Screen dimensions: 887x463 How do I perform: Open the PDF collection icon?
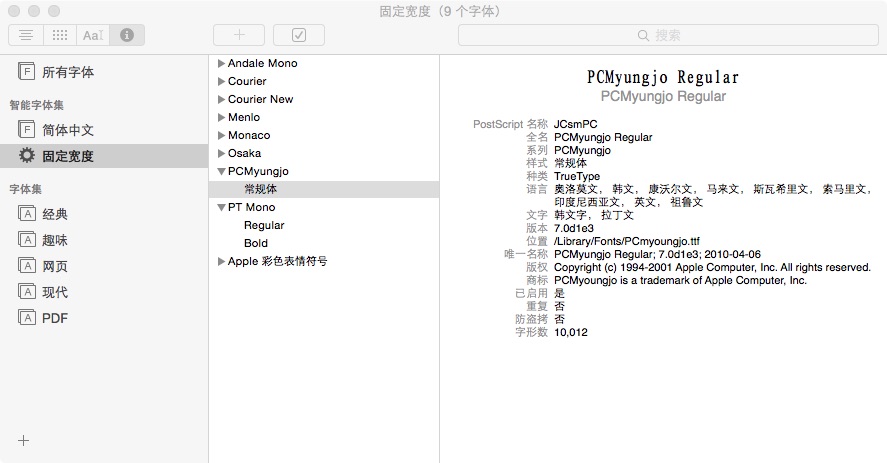point(27,318)
